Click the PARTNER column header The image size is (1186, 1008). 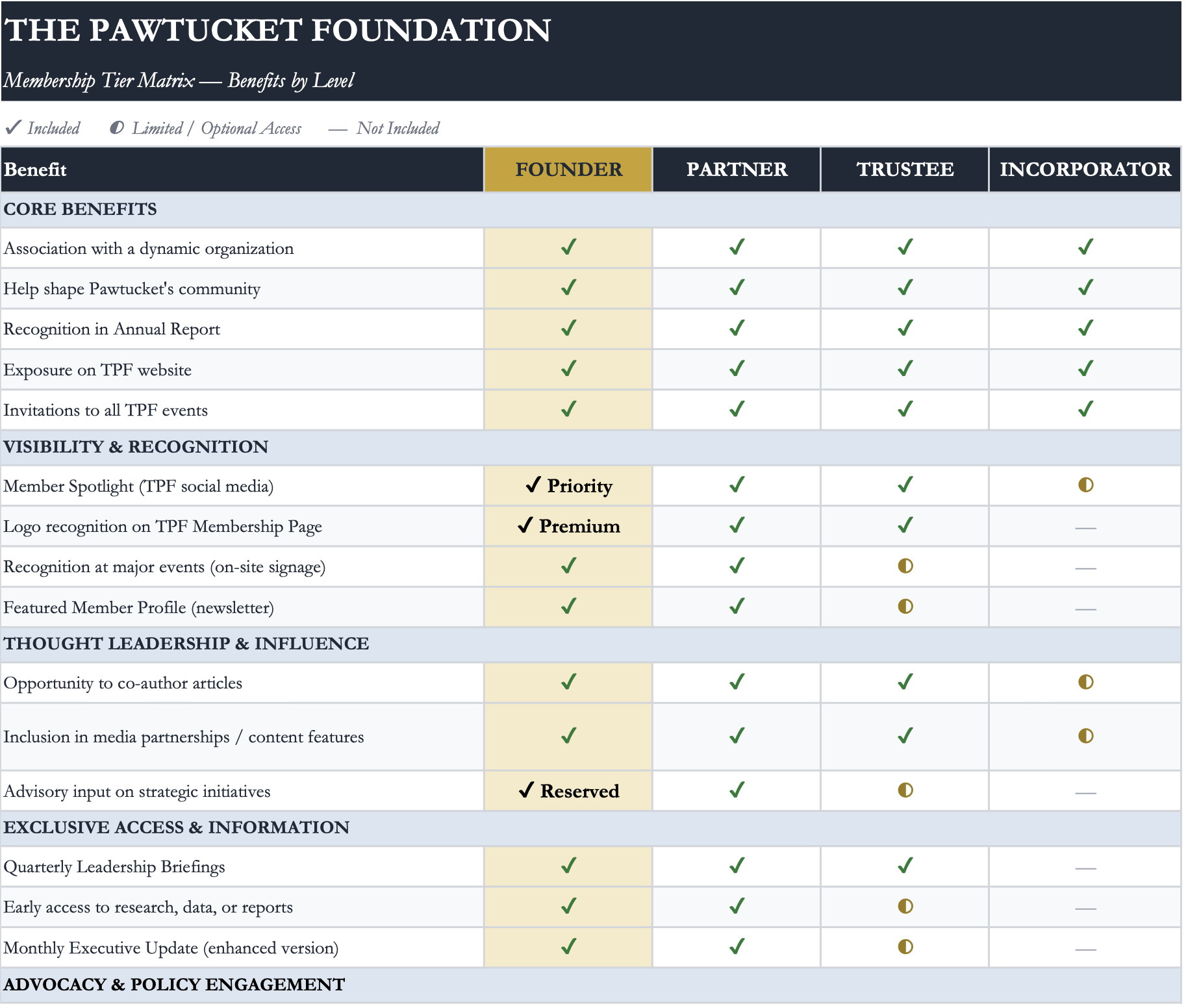pyautogui.click(x=737, y=170)
